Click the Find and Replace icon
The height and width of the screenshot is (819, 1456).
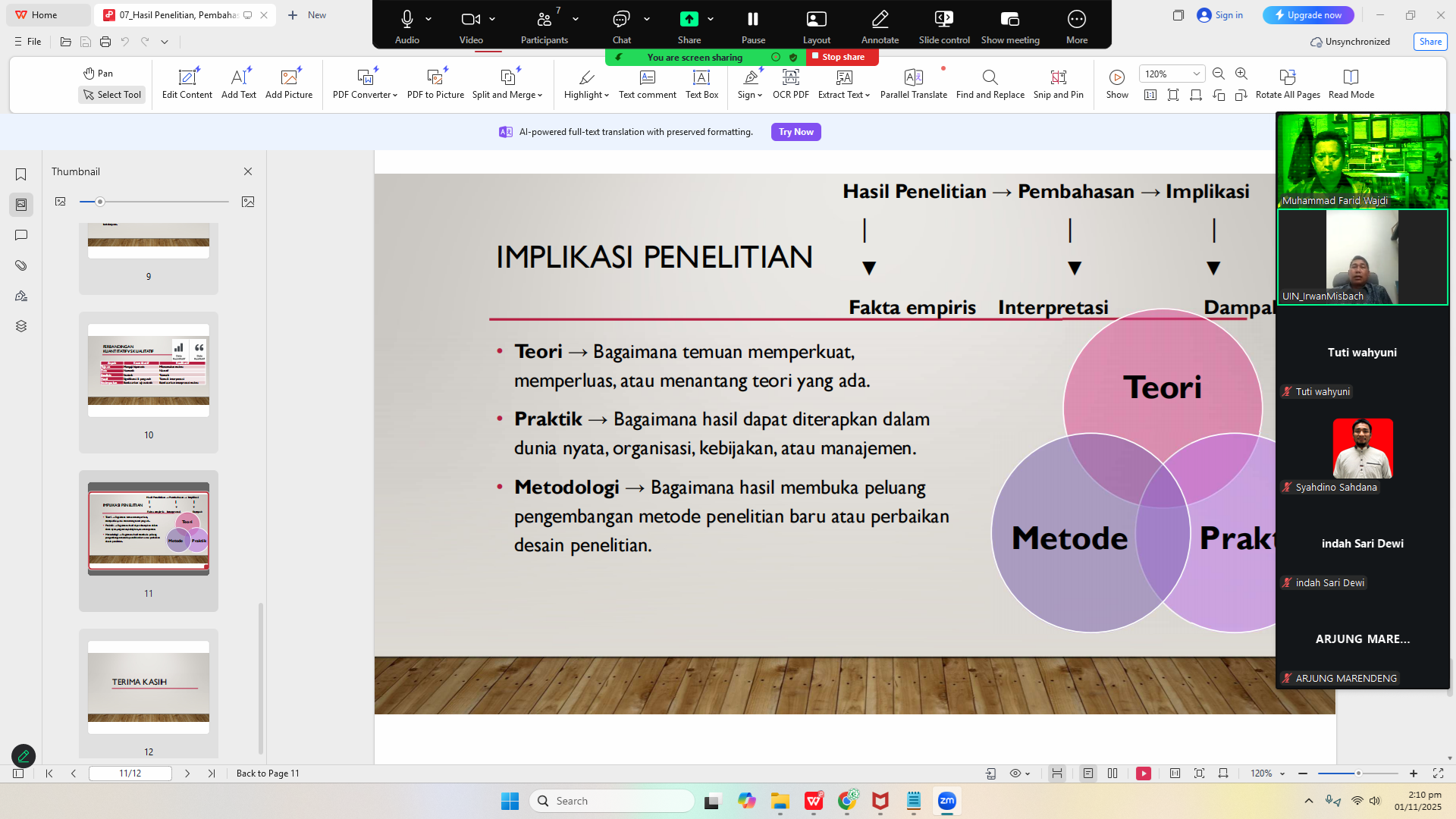[x=990, y=77]
